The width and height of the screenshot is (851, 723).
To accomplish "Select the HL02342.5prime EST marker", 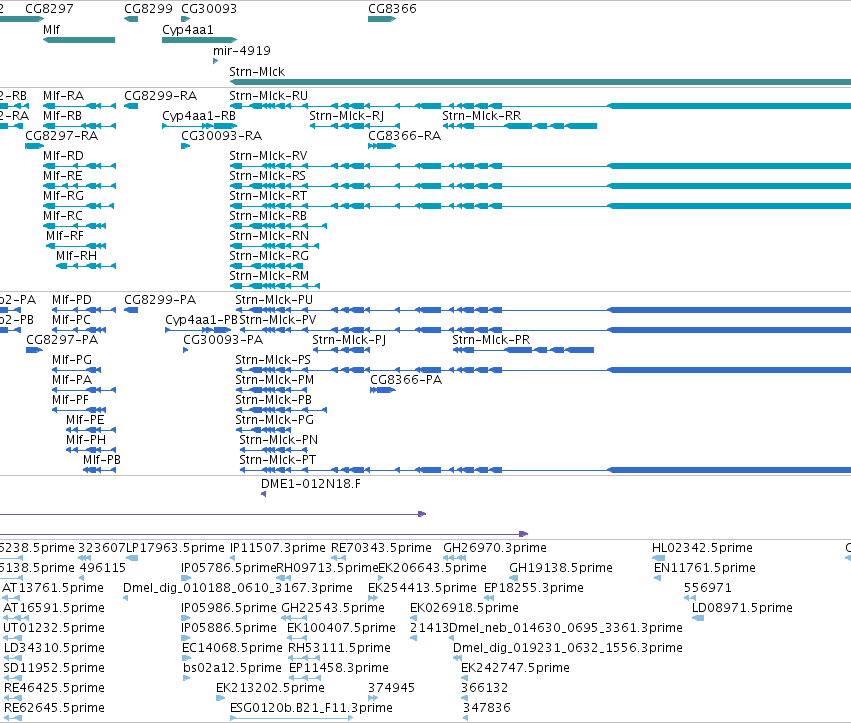I will pos(658,558).
